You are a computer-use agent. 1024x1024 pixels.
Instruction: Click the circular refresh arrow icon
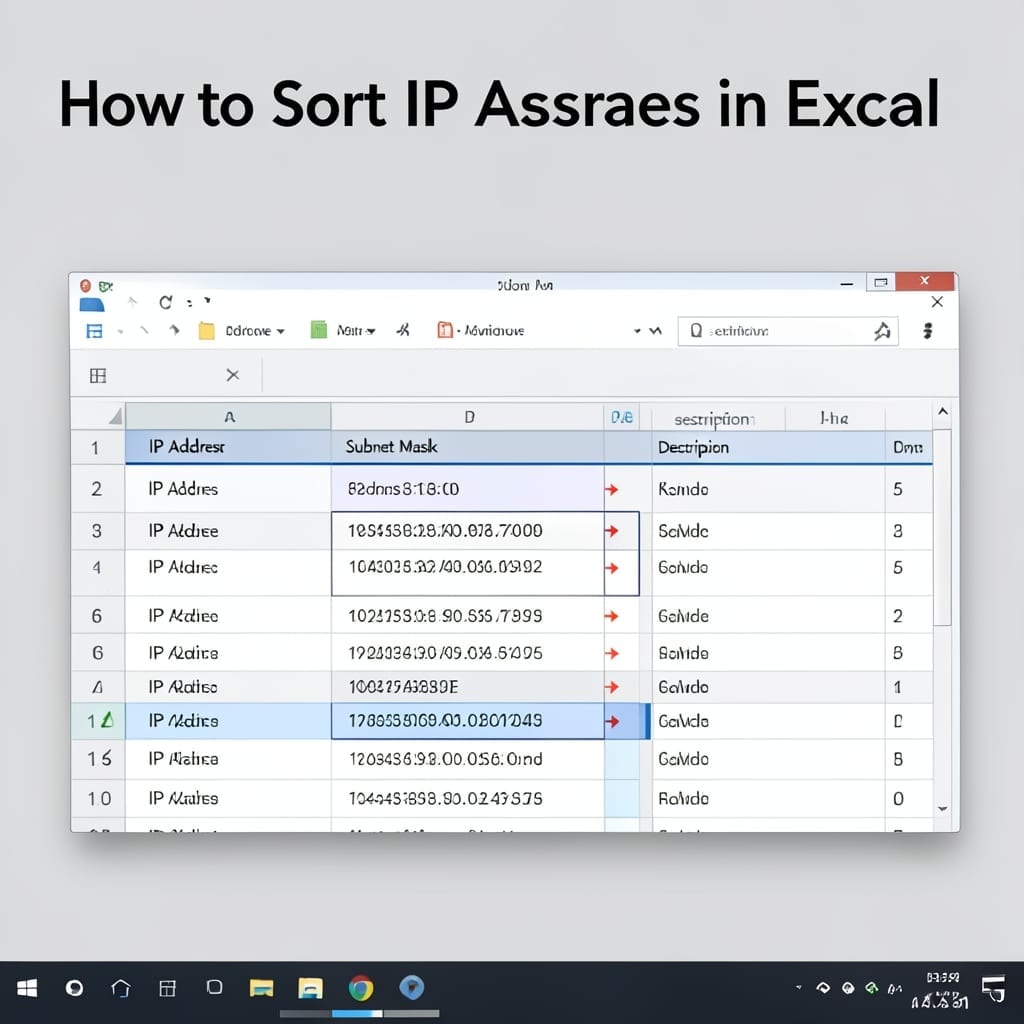tap(166, 302)
